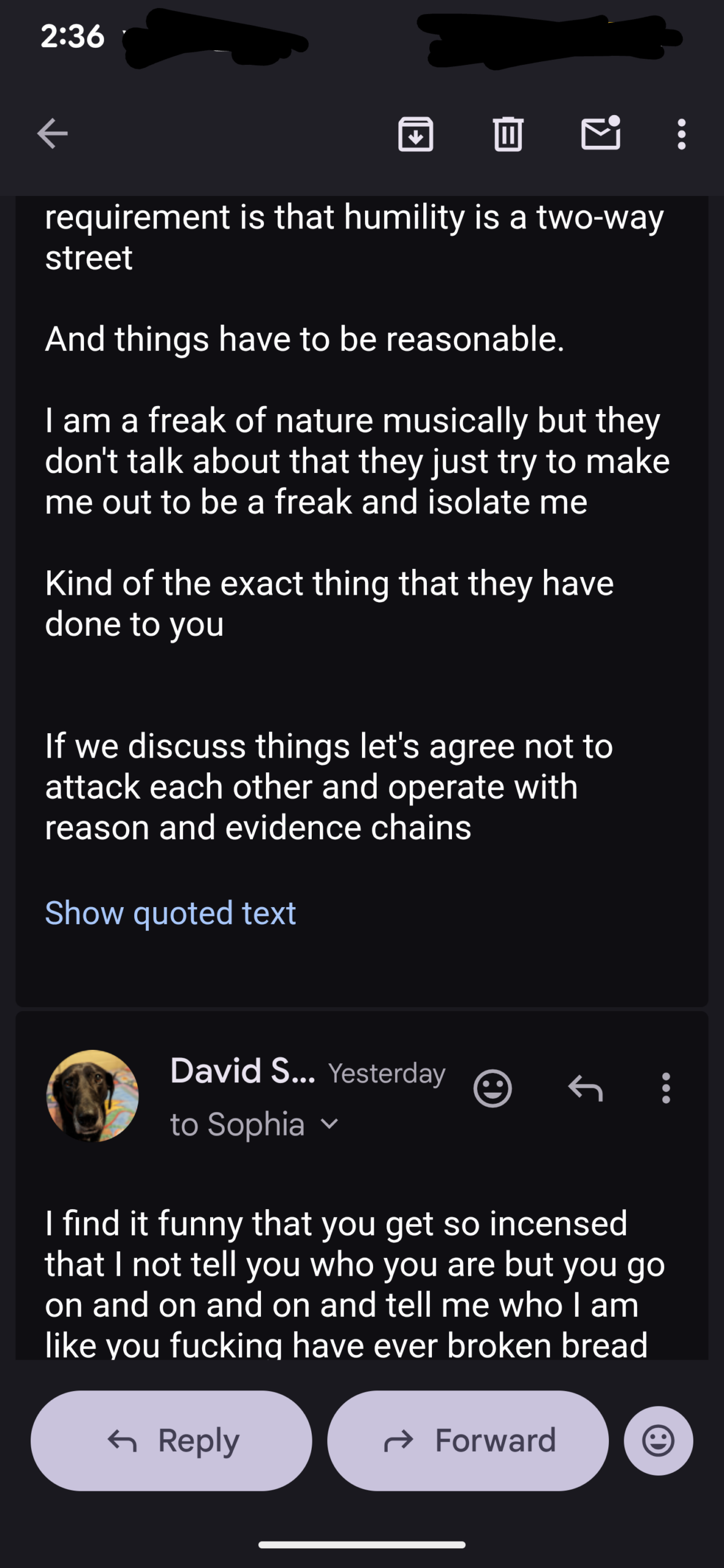The image size is (724, 1568).
Task: Delete the email with trash icon
Action: pos(508,134)
